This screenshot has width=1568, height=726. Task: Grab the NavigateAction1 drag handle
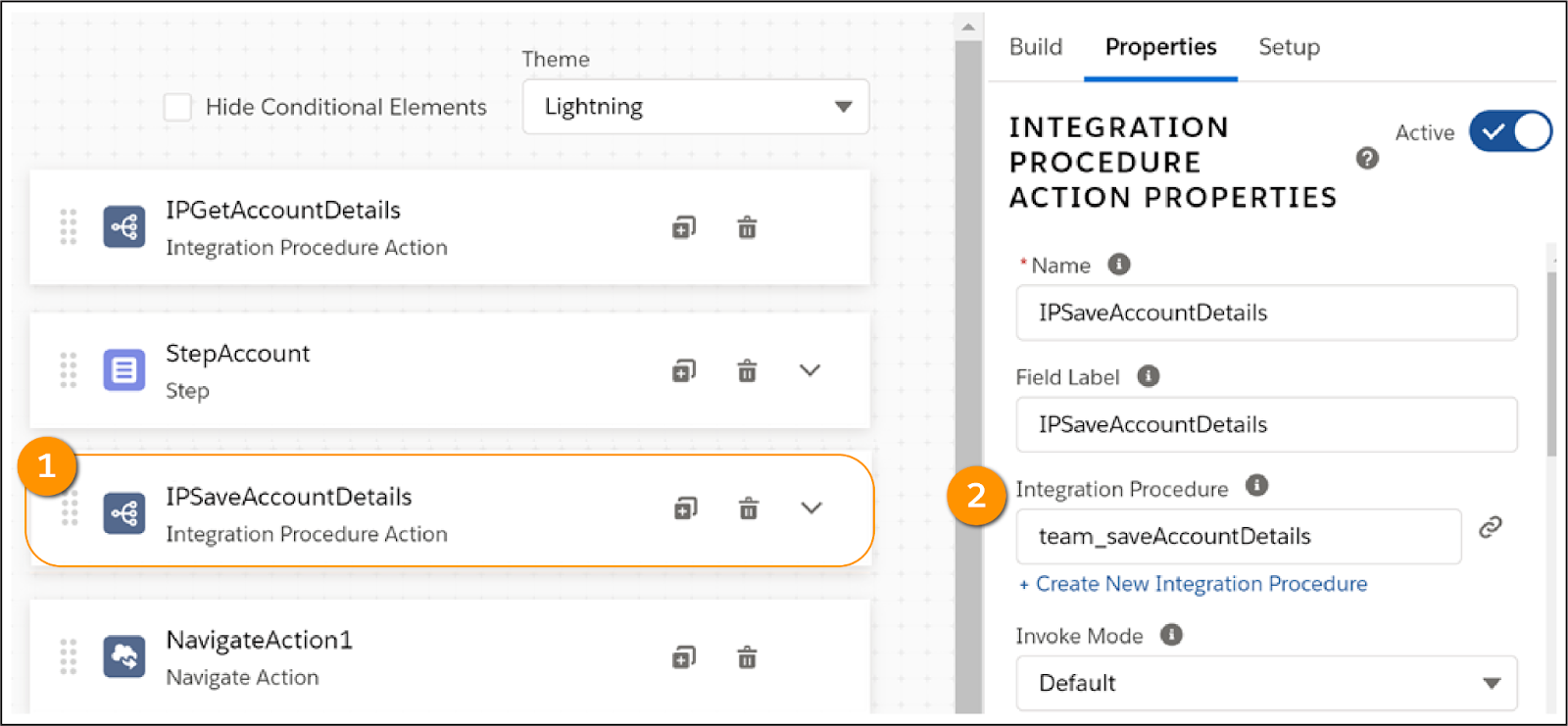click(x=69, y=656)
